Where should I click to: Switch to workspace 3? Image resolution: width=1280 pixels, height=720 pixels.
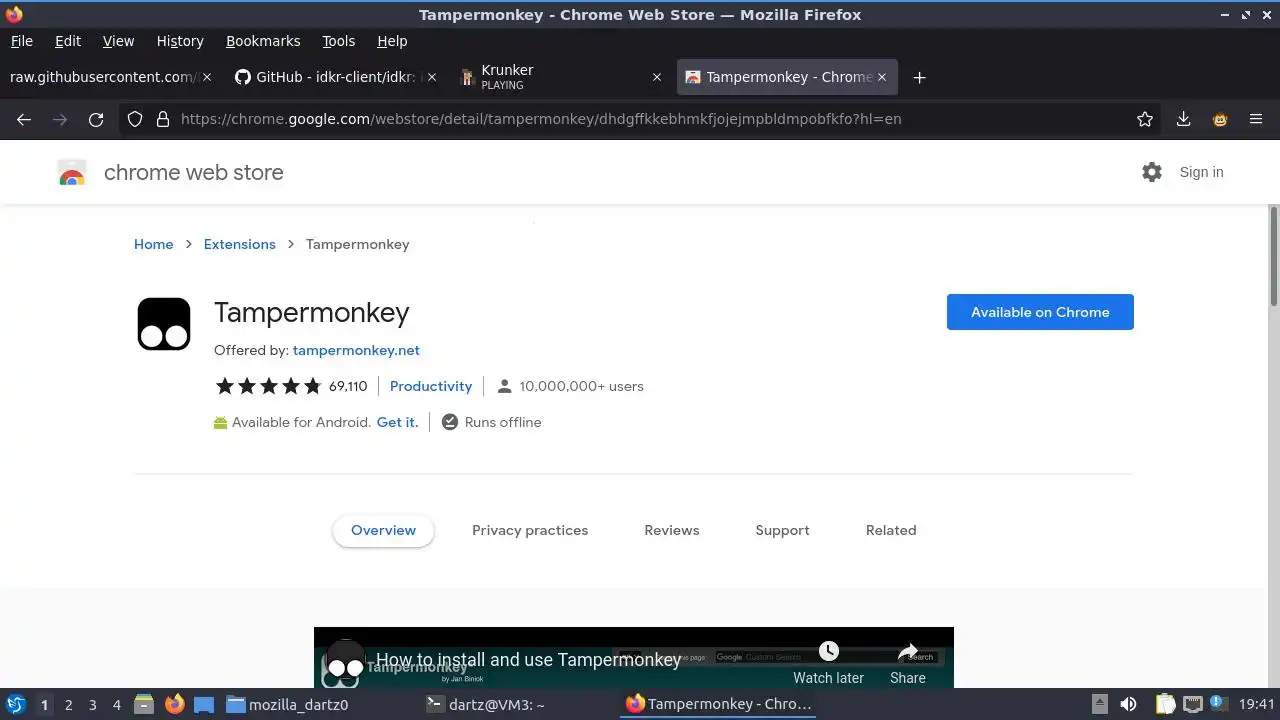(x=92, y=704)
